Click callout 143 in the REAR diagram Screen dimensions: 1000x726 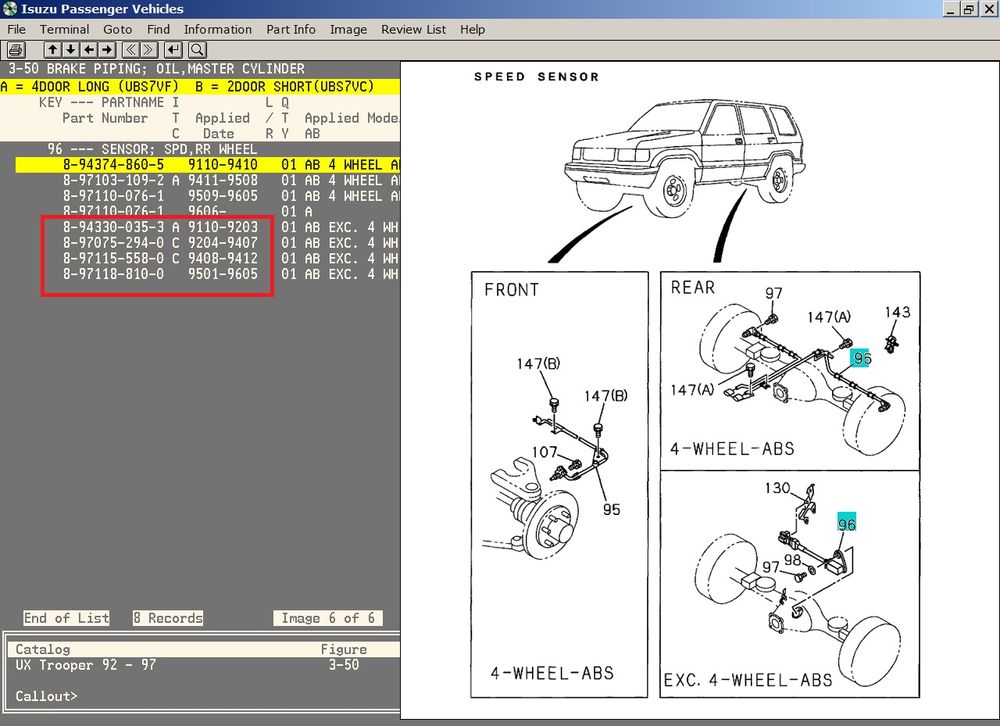click(x=897, y=312)
